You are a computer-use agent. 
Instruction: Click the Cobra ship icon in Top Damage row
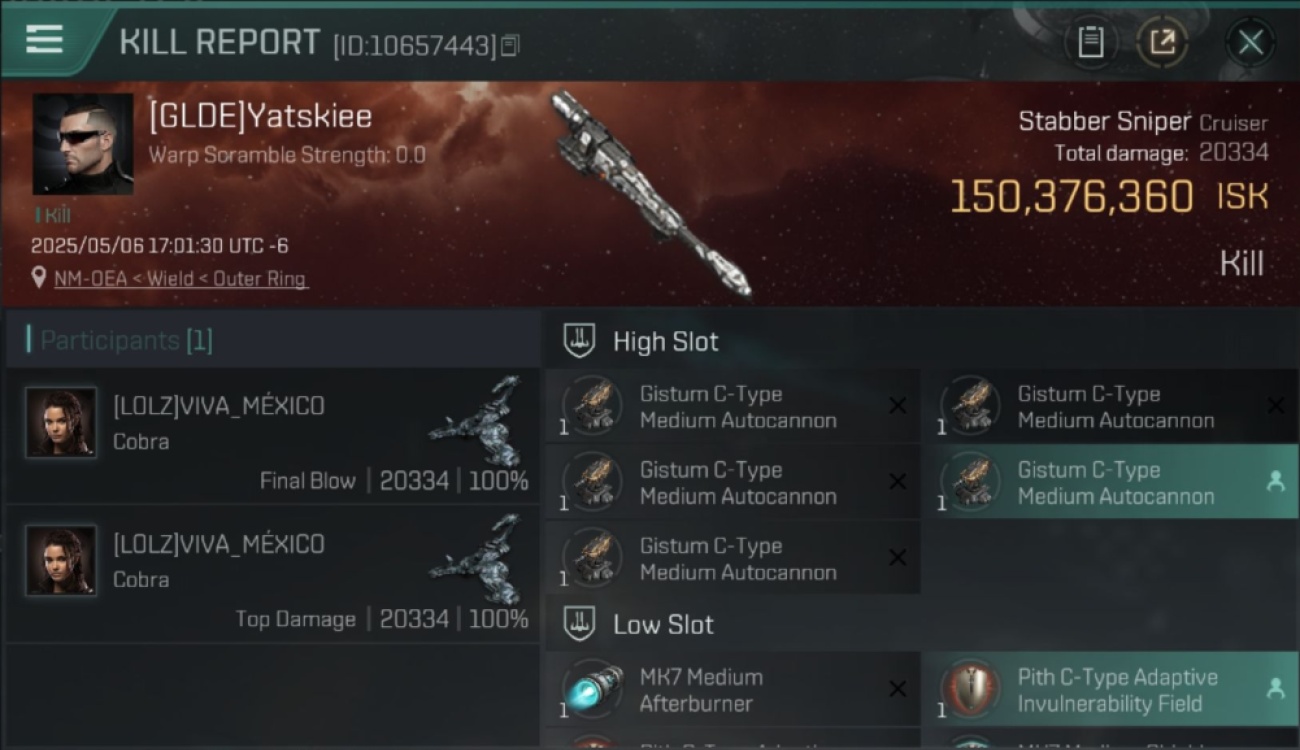(477, 558)
